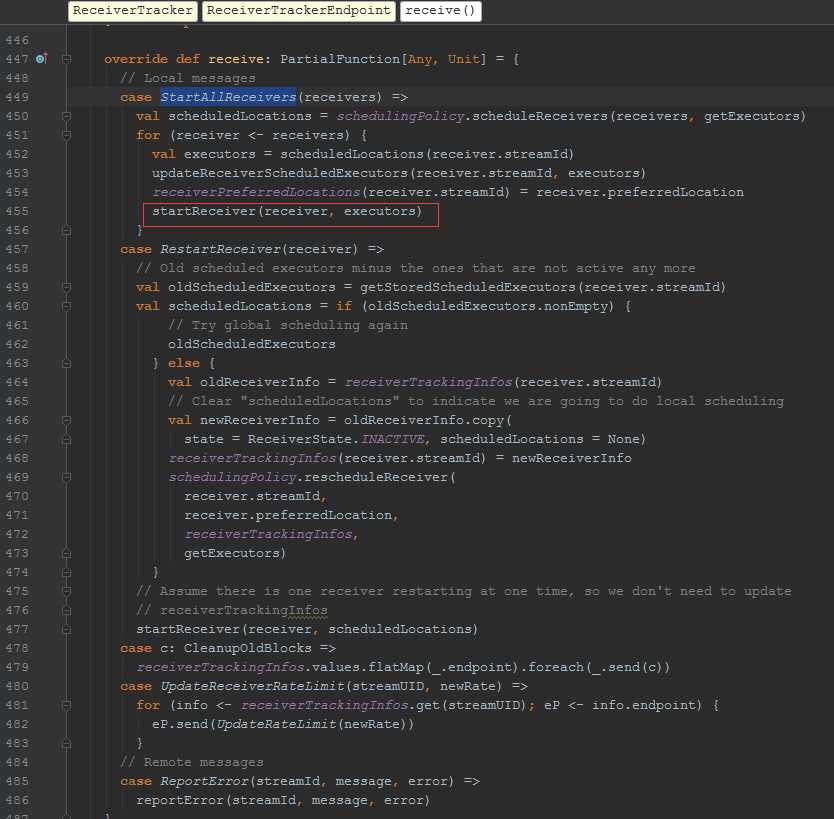Image resolution: width=834 pixels, height=819 pixels.
Task: Click getExecutors on line 473
Action: (x=232, y=553)
